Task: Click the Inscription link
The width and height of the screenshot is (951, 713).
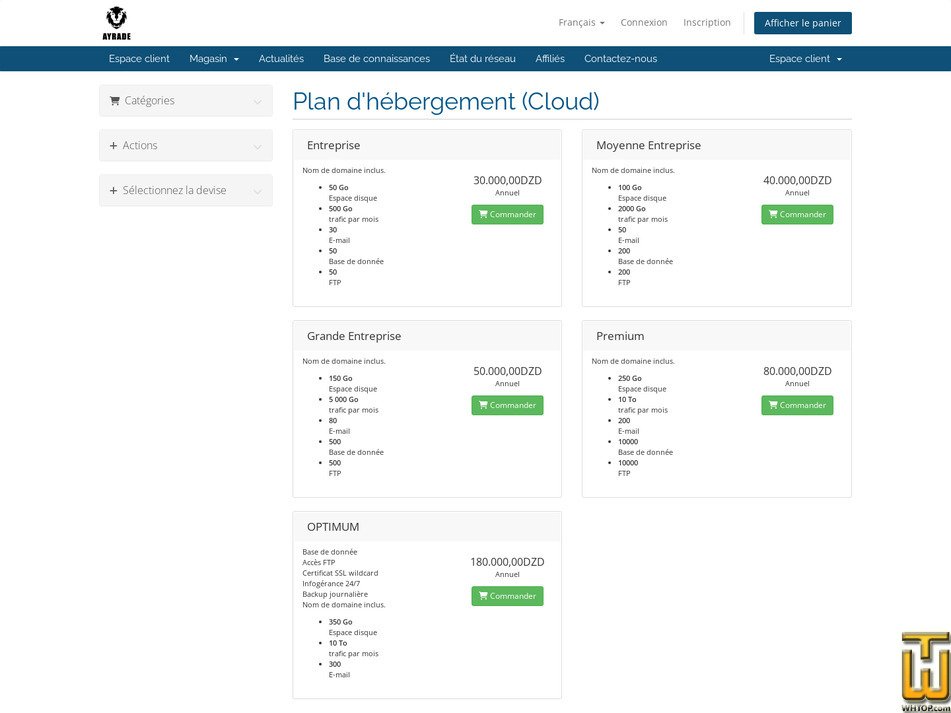Action: pyautogui.click(x=707, y=22)
